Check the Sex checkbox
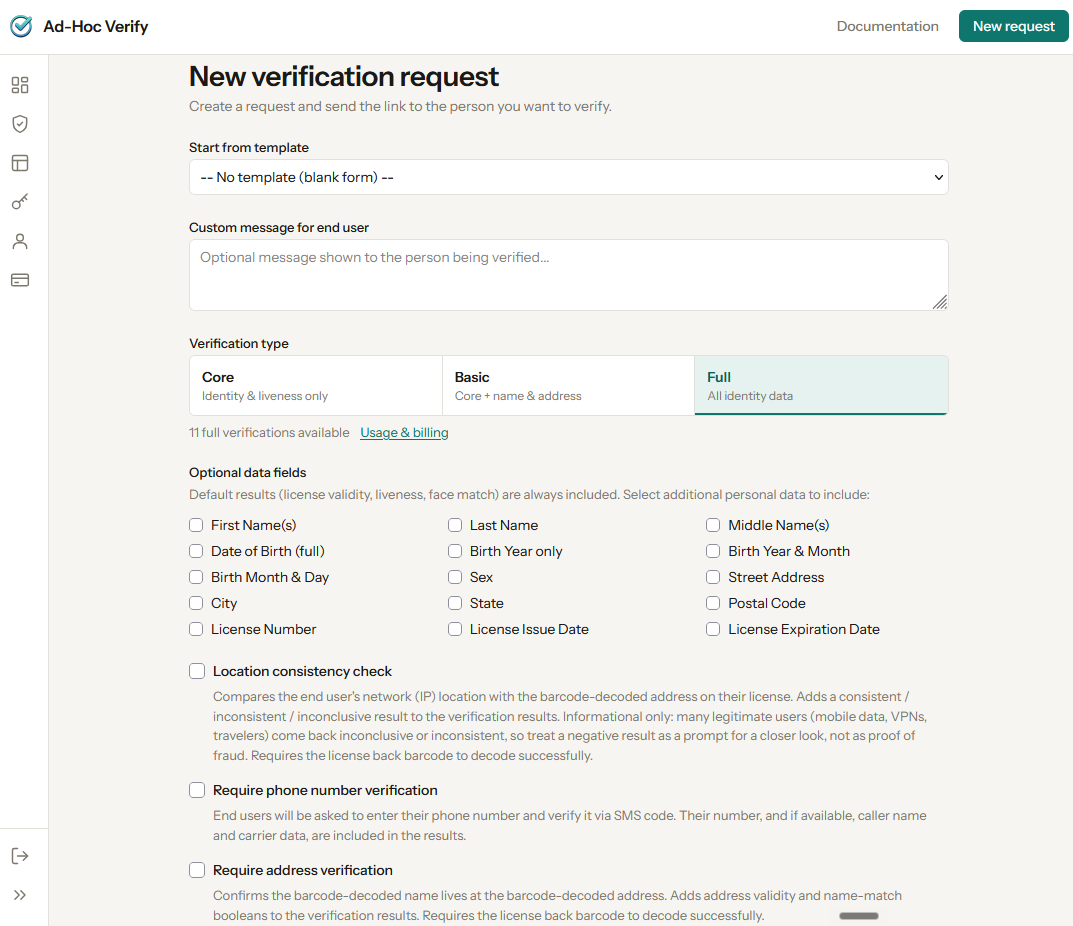 coord(455,577)
